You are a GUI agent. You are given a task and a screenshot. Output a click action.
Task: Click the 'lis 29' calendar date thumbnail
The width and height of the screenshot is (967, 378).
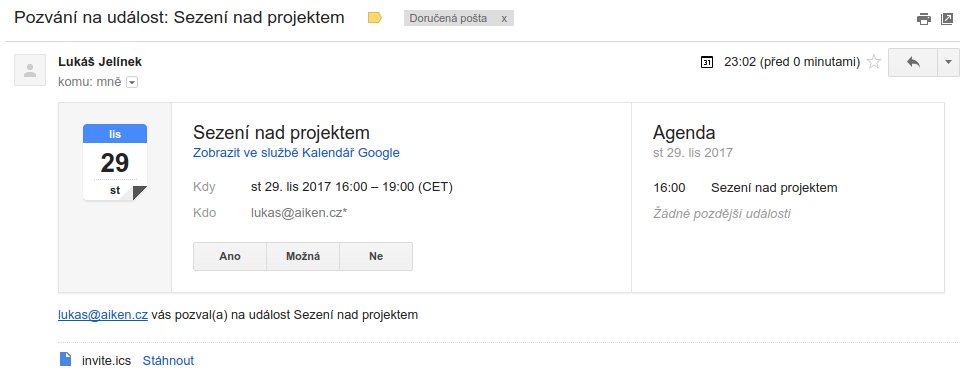[x=115, y=162]
